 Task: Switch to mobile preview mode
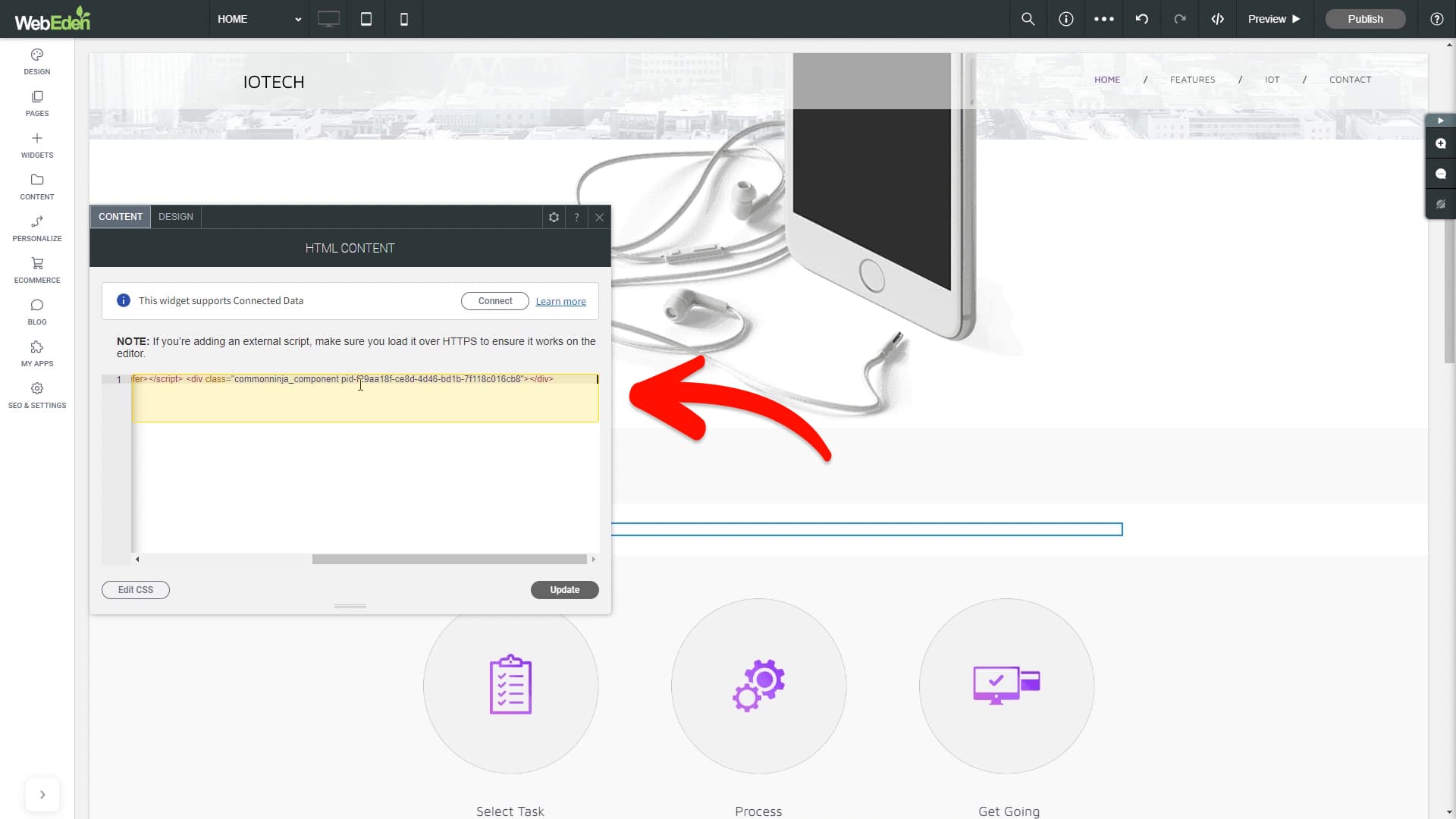pos(404,19)
